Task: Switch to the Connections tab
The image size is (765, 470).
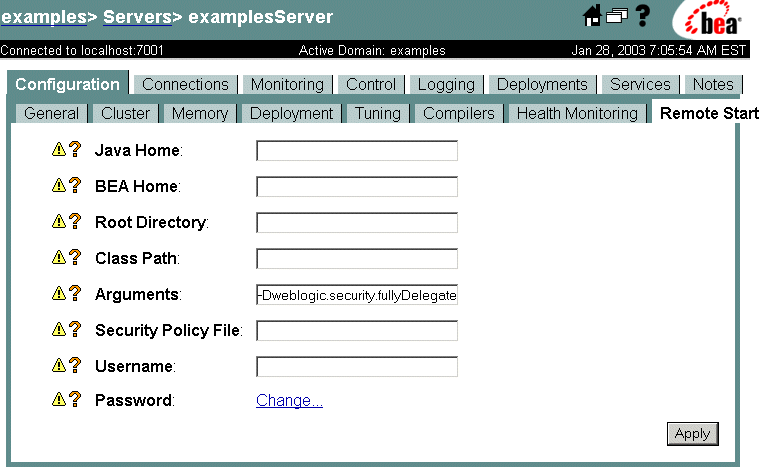Action: [x=185, y=84]
